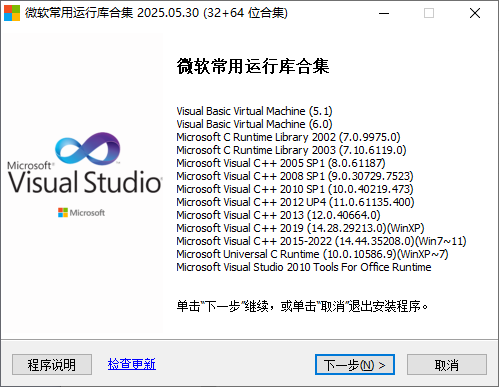499x387 pixels.
Task: Close the installer with the X button
Action: 475,13
